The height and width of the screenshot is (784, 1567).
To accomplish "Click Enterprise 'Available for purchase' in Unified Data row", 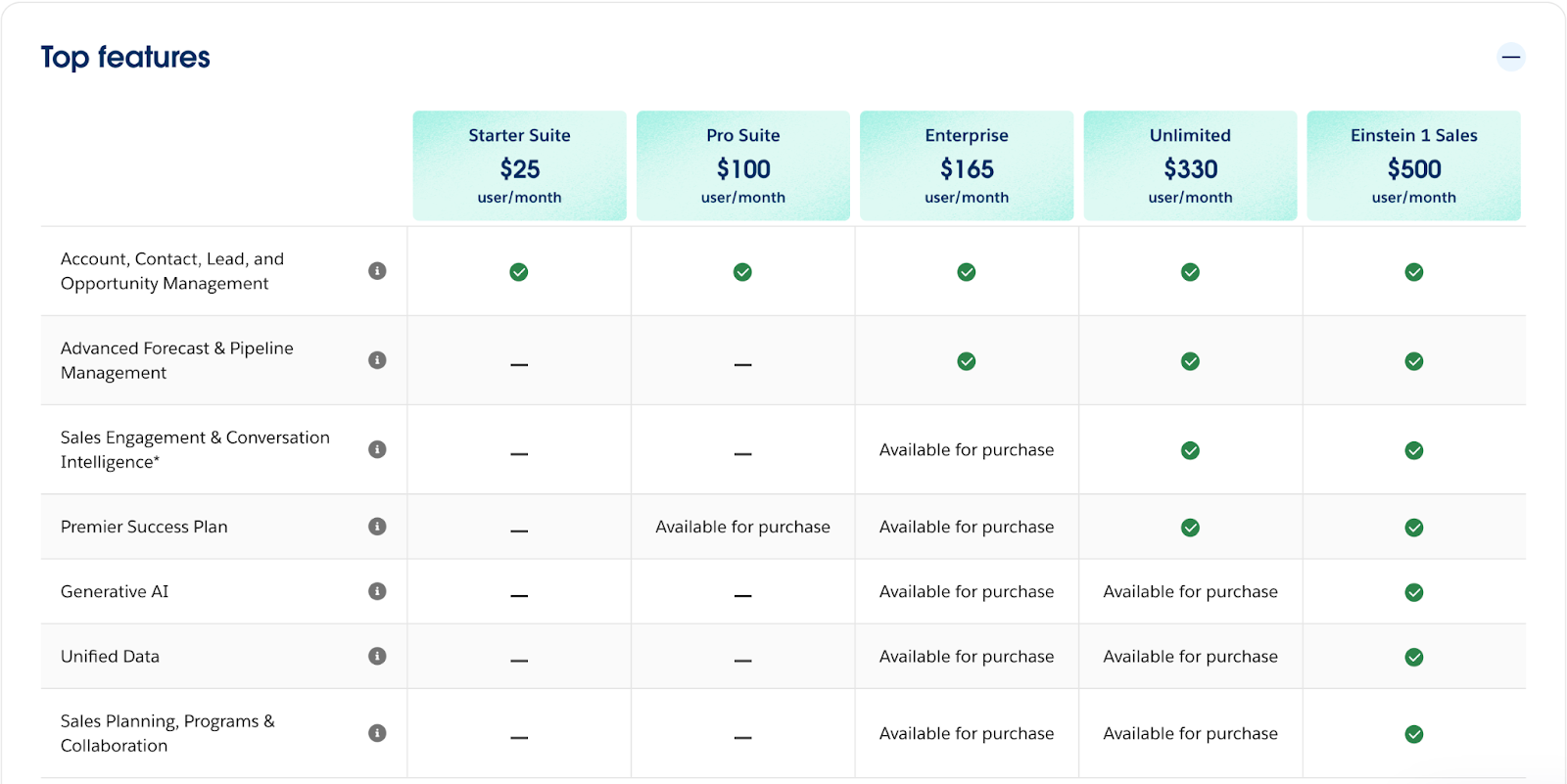I will (x=967, y=656).
